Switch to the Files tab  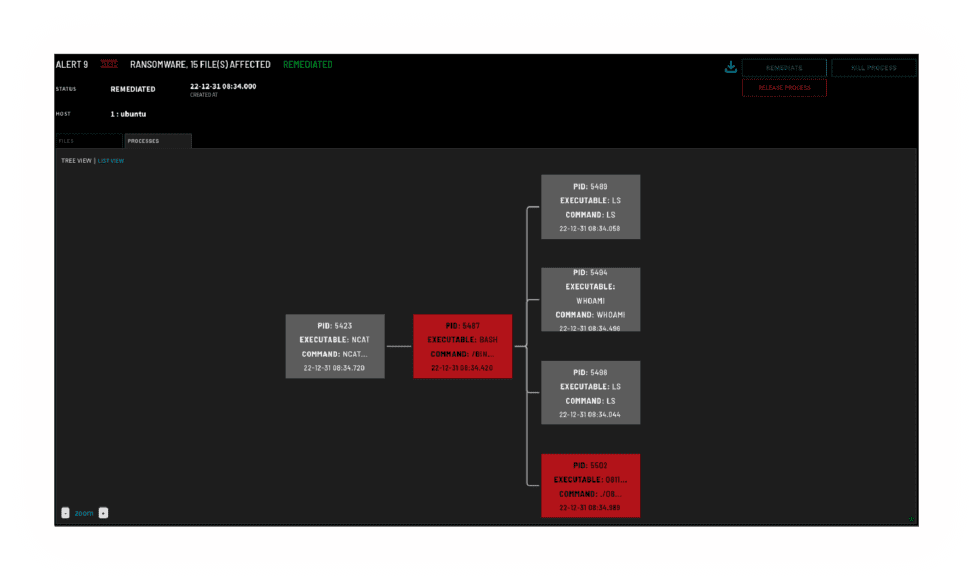click(x=88, y=141)
